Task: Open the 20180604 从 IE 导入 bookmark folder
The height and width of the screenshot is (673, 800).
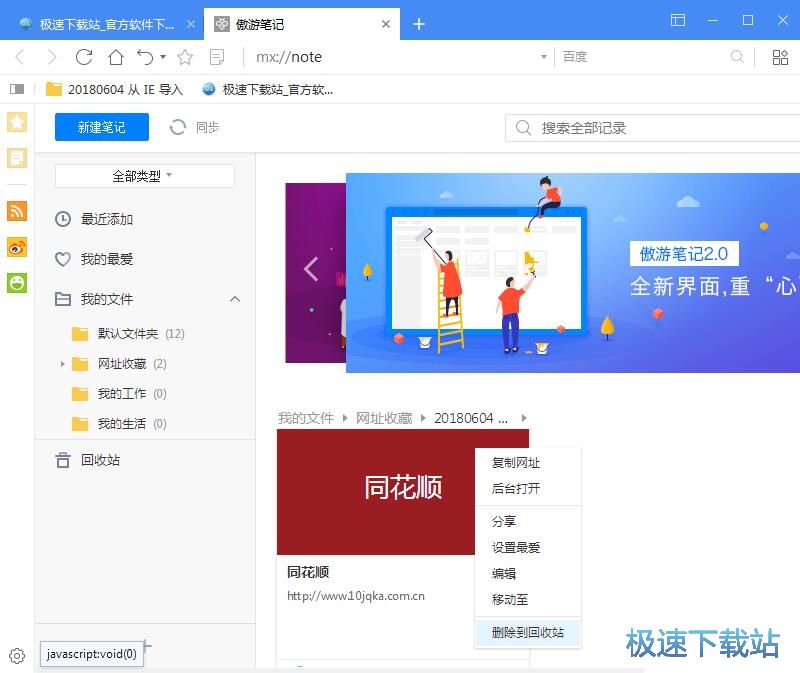Action: click(x=114, y=89)
